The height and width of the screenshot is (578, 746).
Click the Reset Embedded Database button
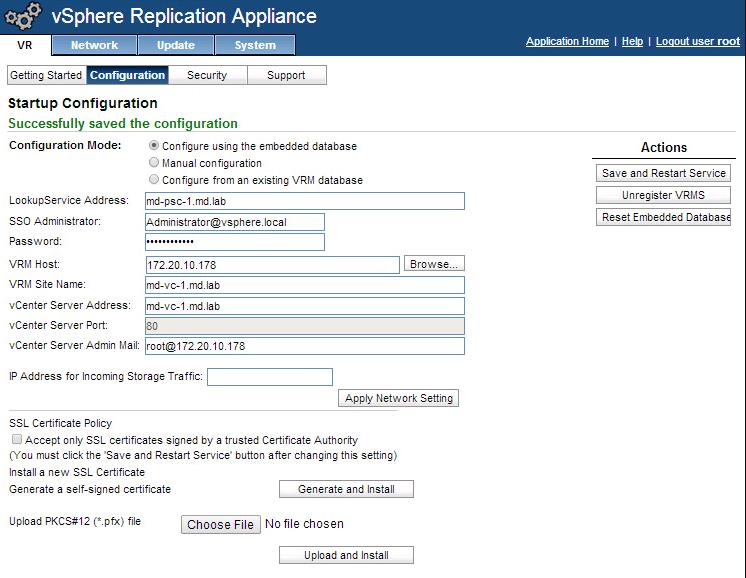pyautogui.click(x=663, y=217)
